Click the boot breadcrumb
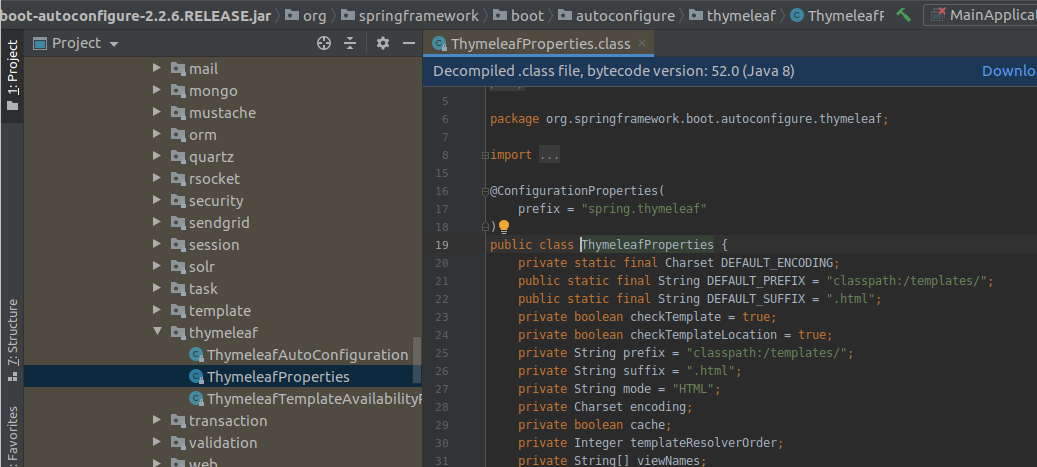1037x467 pixels. coord(518,15)
